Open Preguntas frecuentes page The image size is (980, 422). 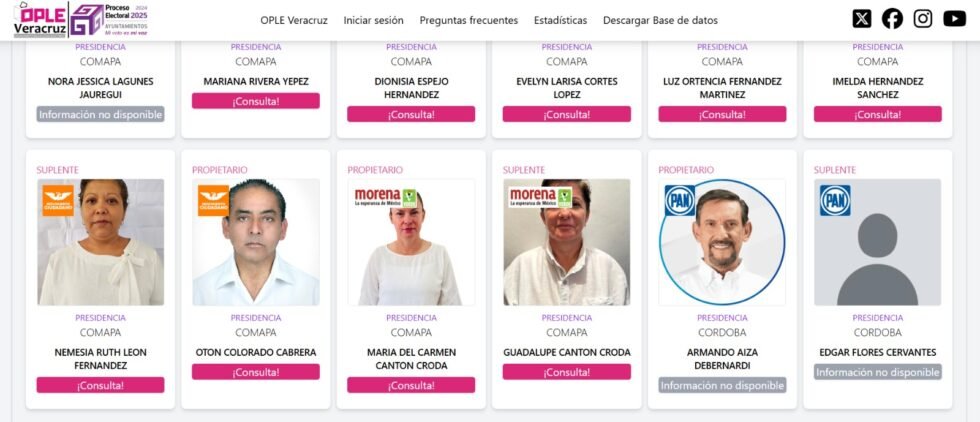pyautogui.click(x=469, y=20)
